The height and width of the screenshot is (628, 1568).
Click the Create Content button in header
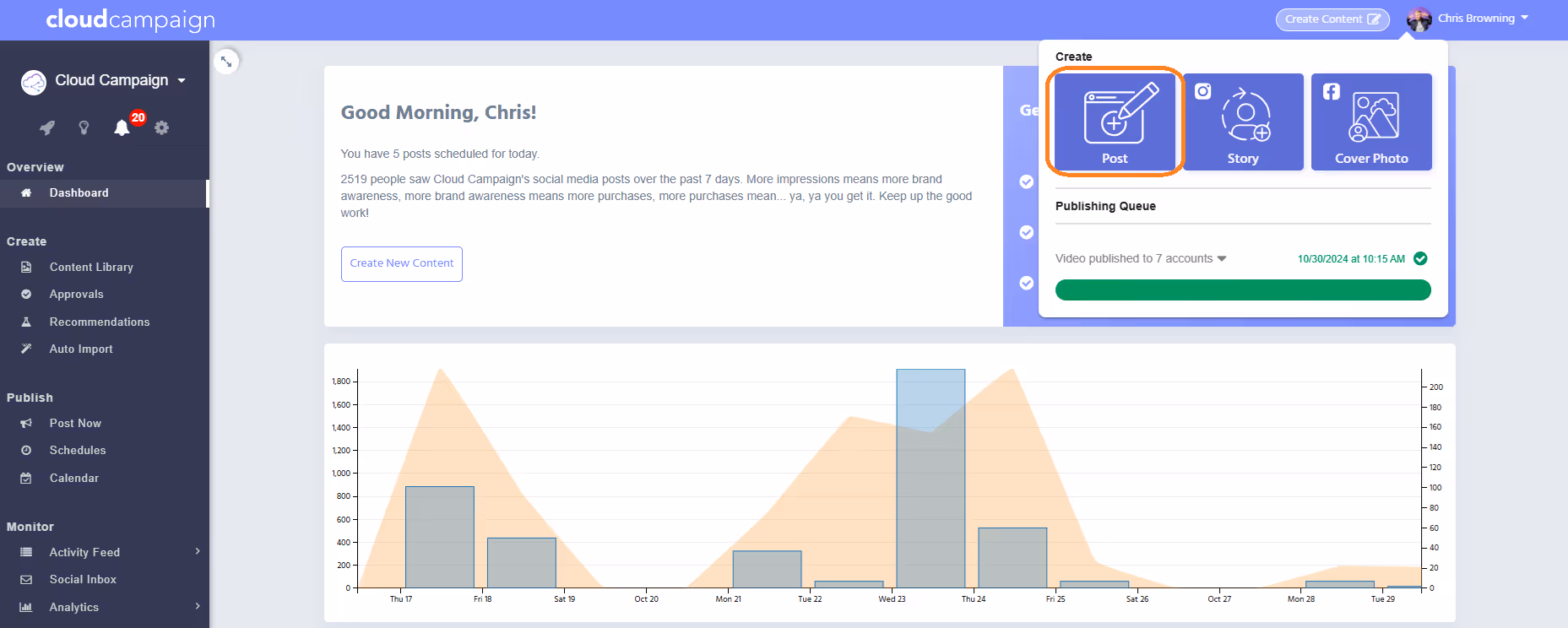[x=1332, y=19]
